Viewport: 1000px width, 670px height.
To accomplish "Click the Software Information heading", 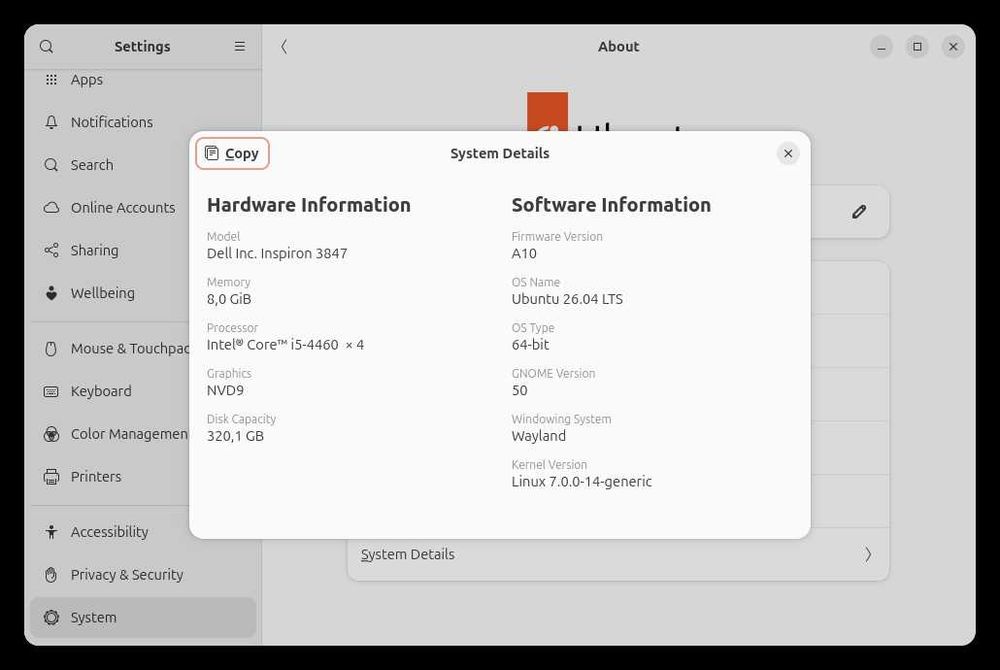I will click(x=611, y=205).
